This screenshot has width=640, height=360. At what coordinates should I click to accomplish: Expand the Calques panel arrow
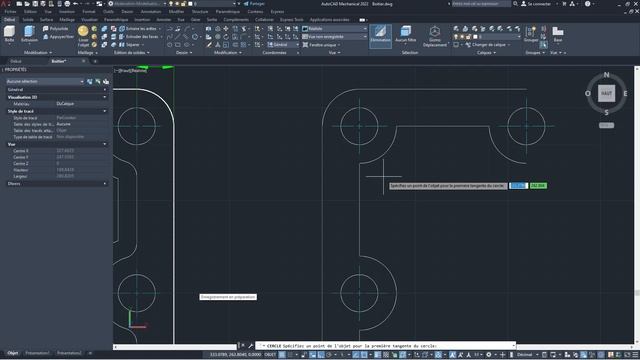tap(495, 53)
